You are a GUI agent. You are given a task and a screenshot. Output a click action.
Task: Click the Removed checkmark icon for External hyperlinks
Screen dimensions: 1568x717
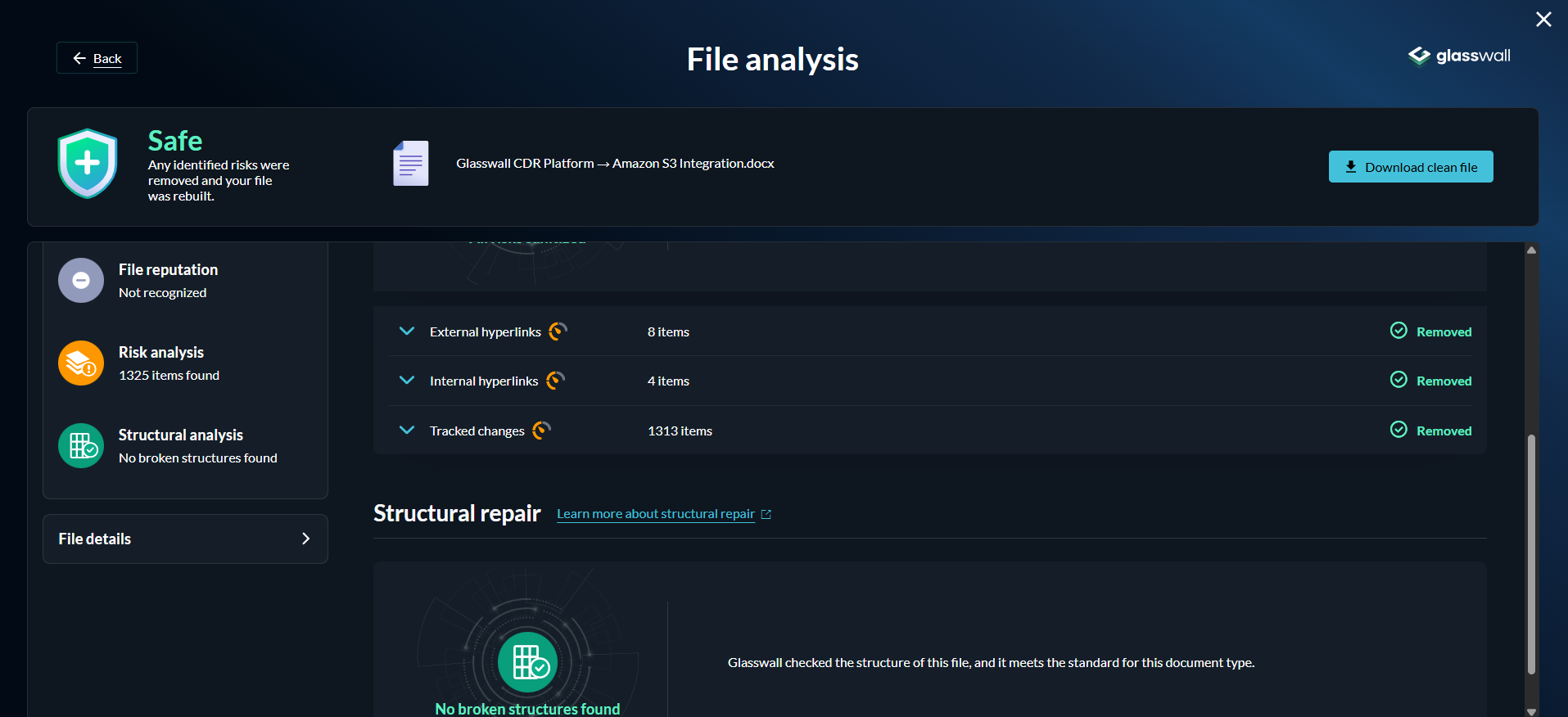1399,330
